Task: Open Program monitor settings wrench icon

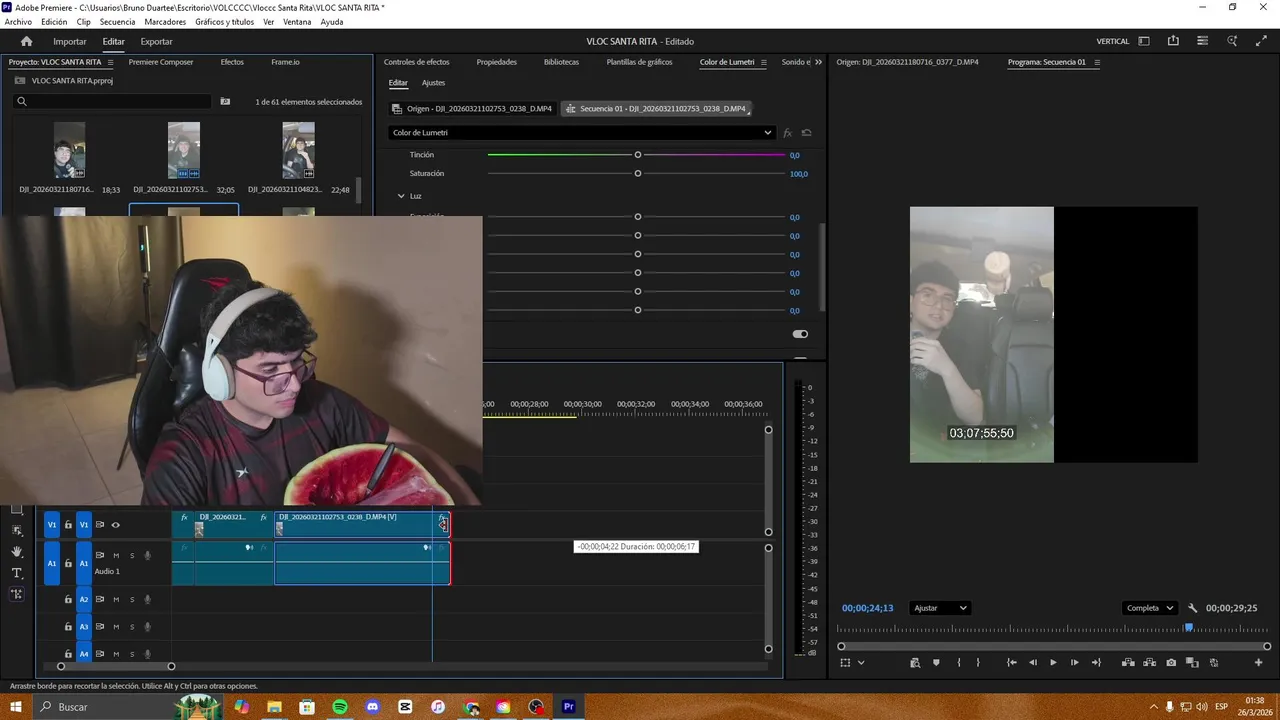Action: pyautogui.click(x=1192, y=608)
